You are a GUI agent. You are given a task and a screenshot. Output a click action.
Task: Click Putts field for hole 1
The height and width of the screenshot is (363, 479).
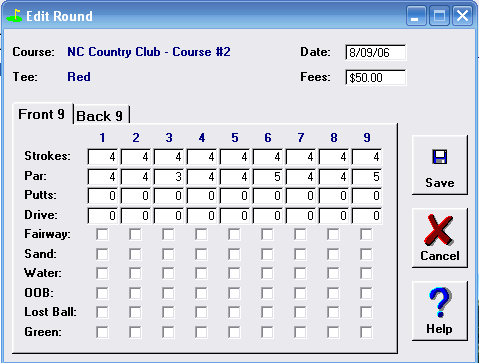point(103,196)
